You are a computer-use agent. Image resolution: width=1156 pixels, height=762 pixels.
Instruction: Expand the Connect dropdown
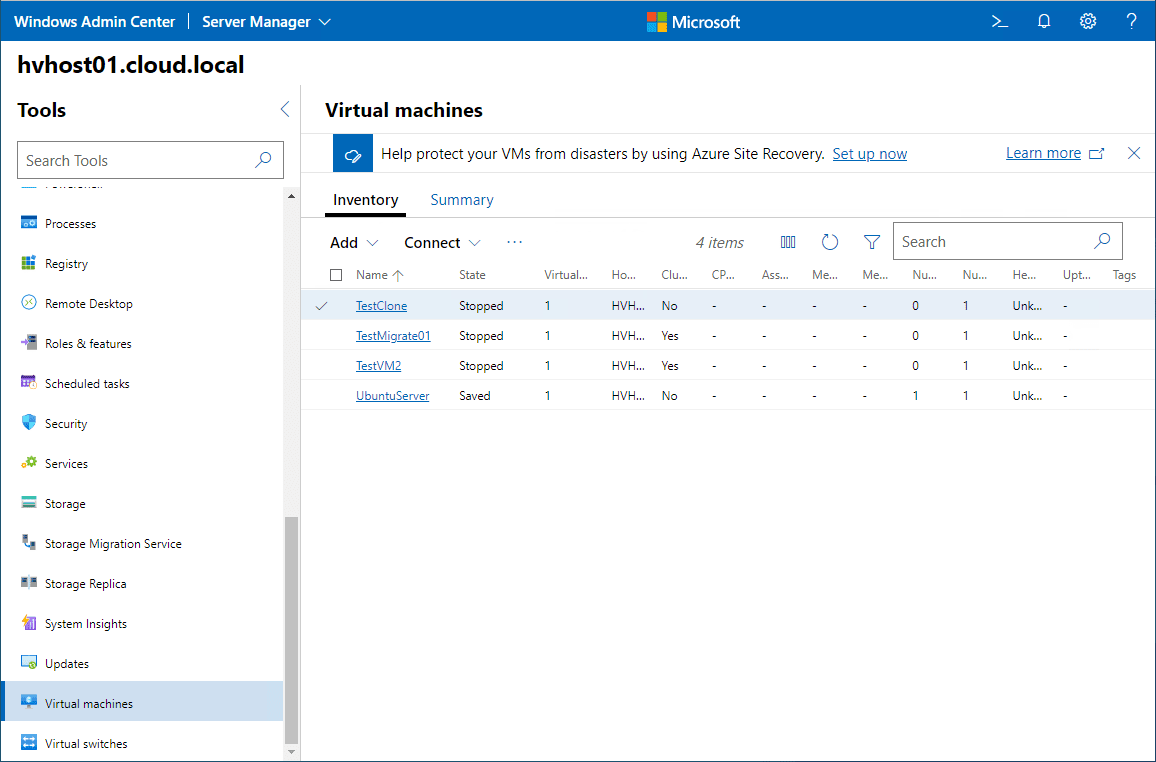pyautogui.click(x=442, y=243)
